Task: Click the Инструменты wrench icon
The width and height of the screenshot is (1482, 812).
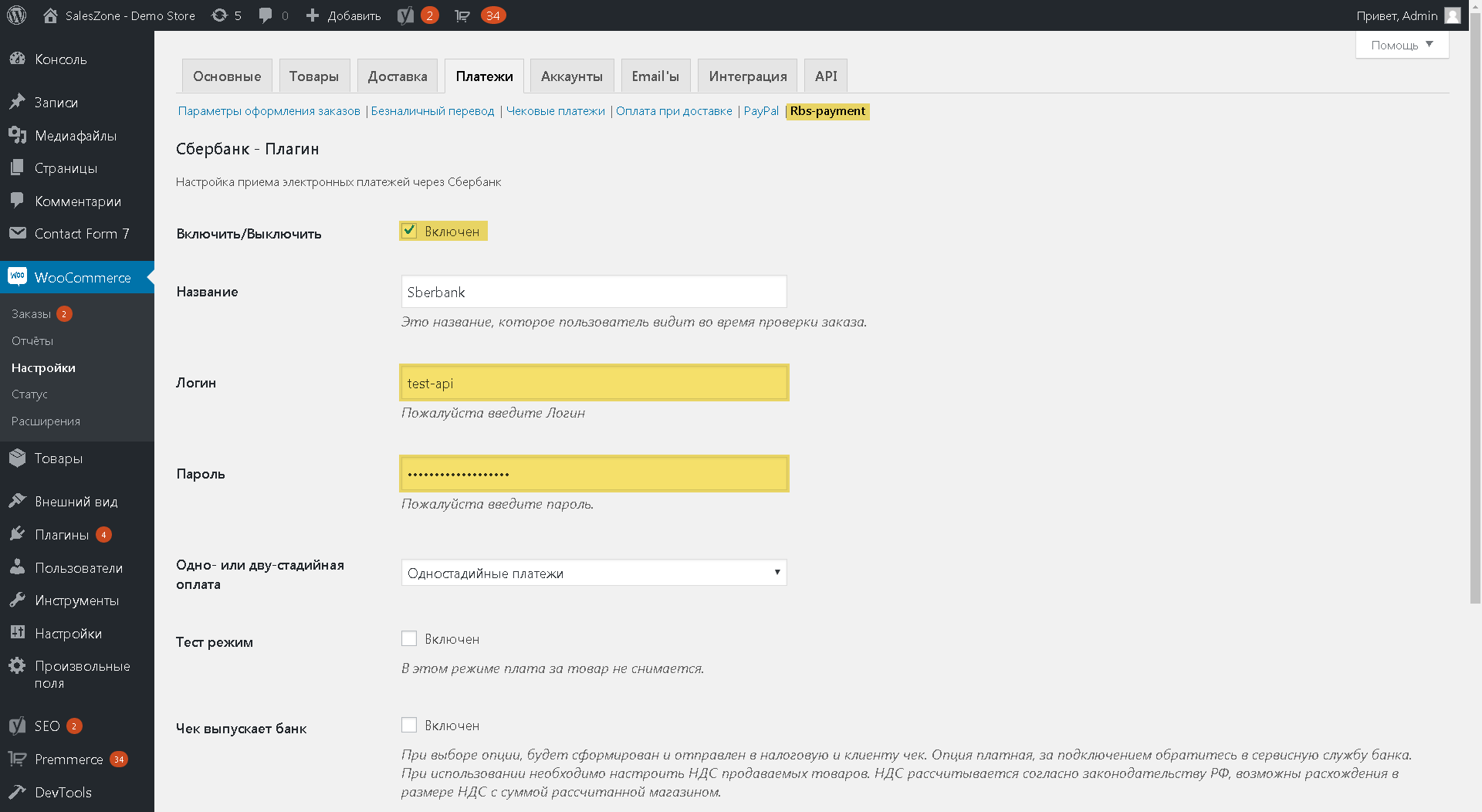Action: click(17, 600)
